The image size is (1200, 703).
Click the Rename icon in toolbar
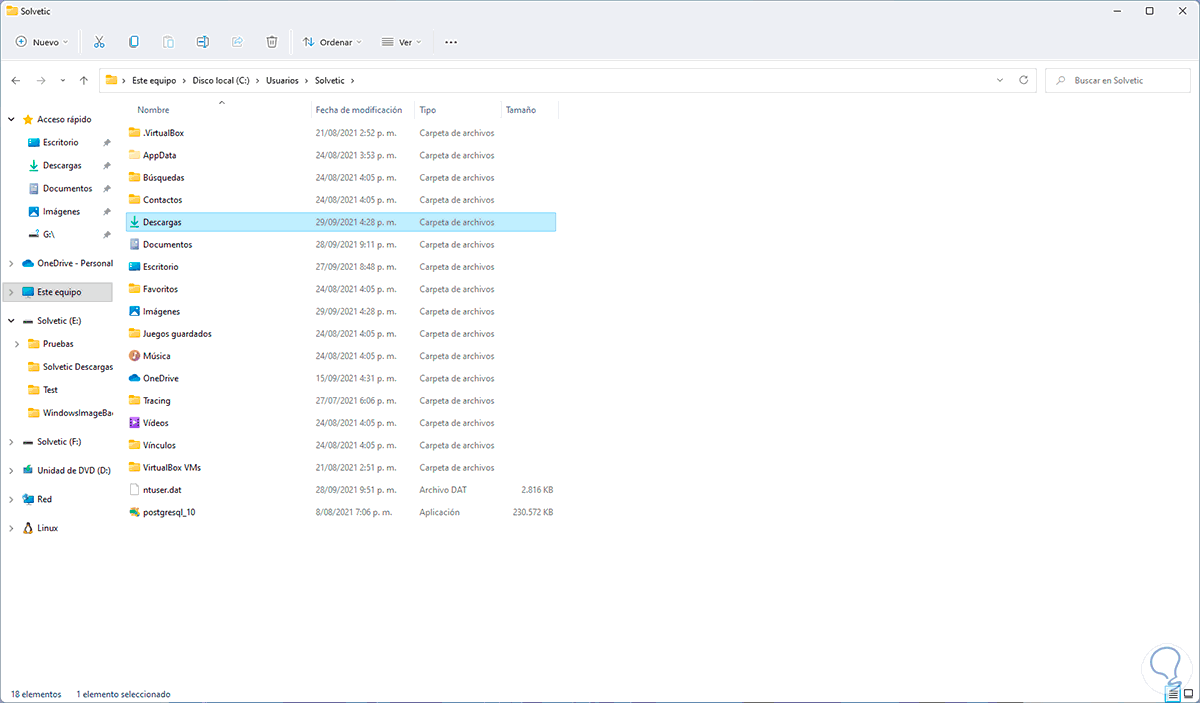tap(203, 42)
